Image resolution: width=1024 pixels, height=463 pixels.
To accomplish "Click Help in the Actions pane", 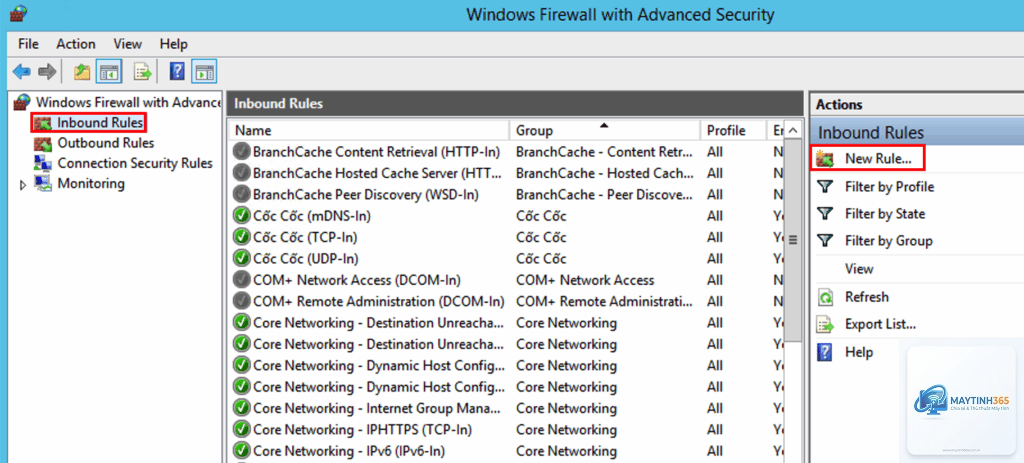I will point(859,353).
